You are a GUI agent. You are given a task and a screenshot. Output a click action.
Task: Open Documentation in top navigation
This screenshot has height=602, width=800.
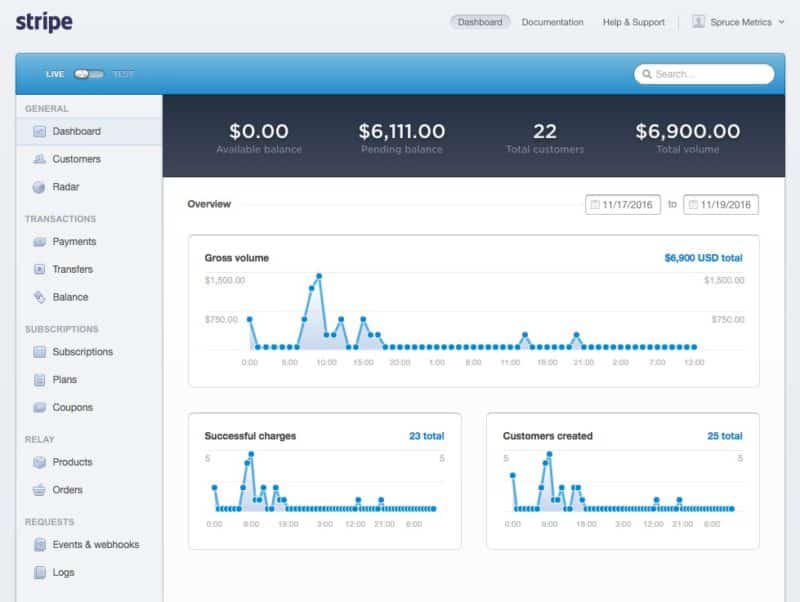pyautogui.click(x=553, y=22)
